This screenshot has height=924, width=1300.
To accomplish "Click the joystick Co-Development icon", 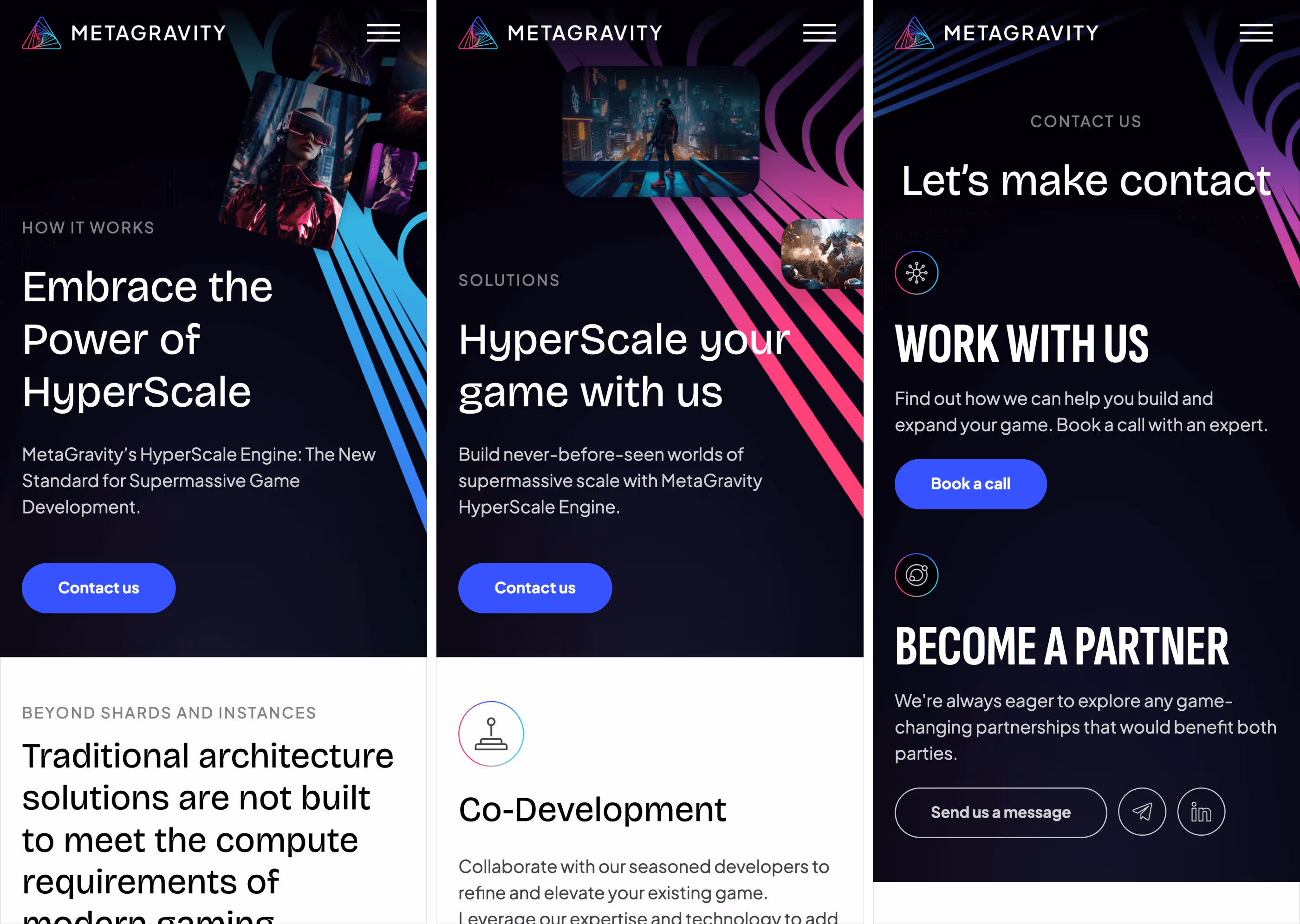I will coord(491,734).
